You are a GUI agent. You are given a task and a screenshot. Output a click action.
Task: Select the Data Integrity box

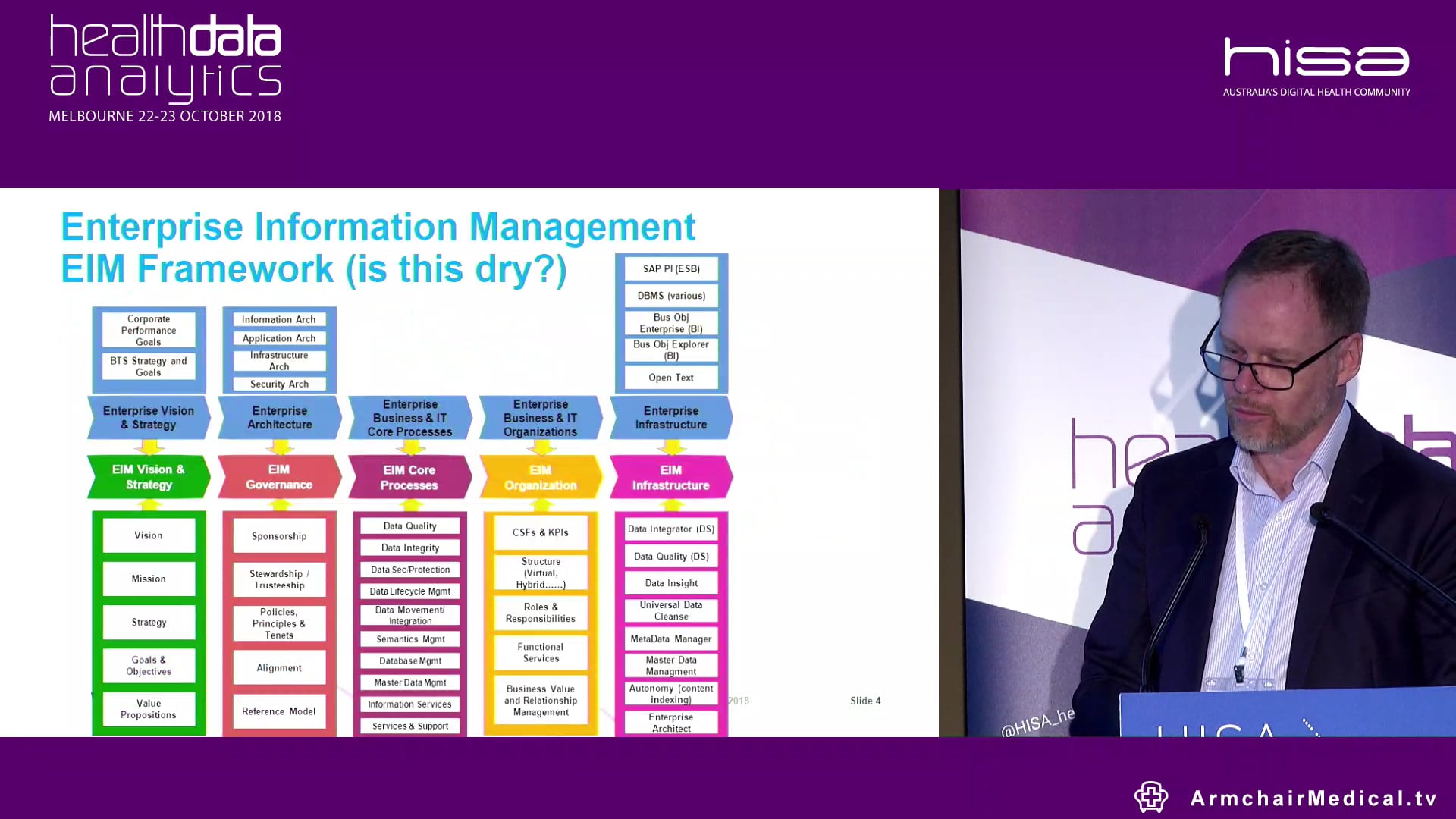point(409,548)
